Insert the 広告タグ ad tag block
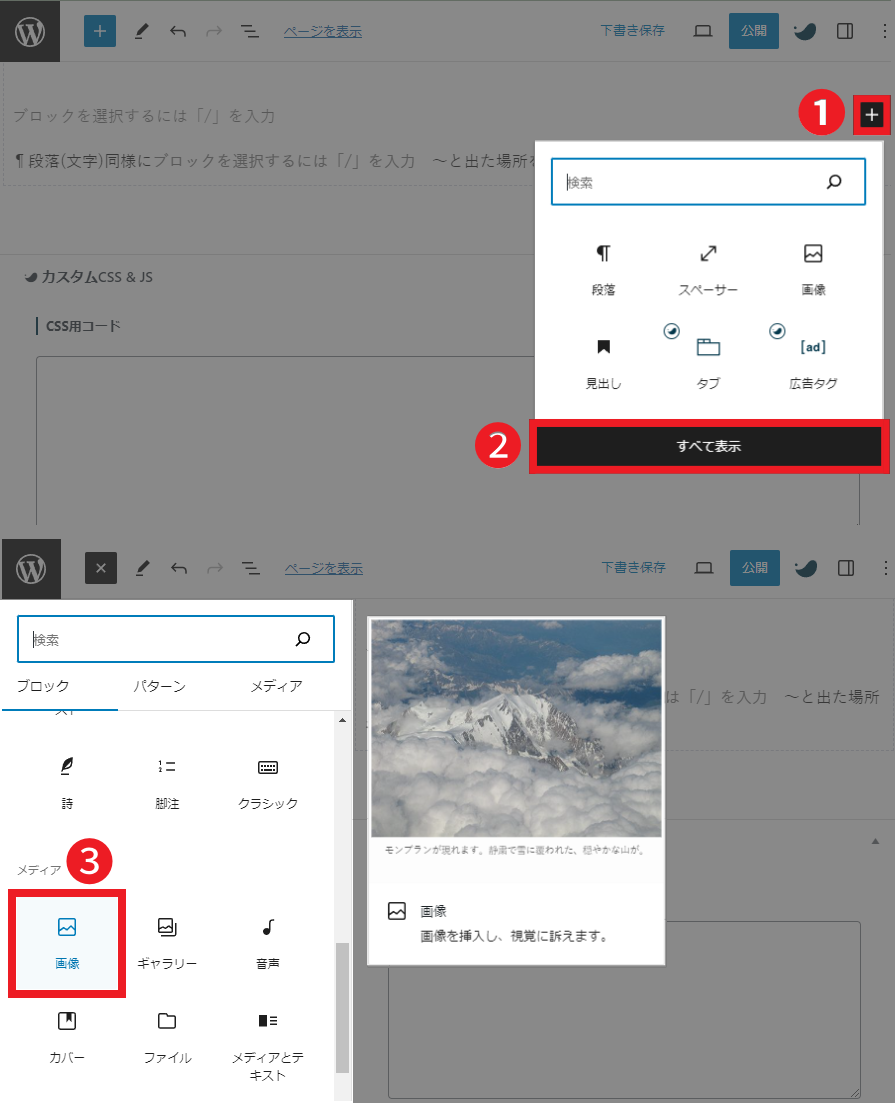The height and width of the screenshot is (1103, 895). coord(813,362)
